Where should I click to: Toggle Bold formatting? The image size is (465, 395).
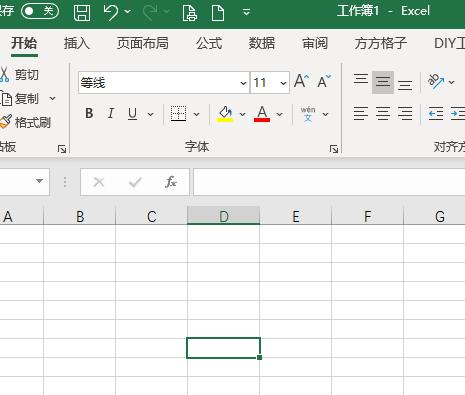tap(89, 114)
